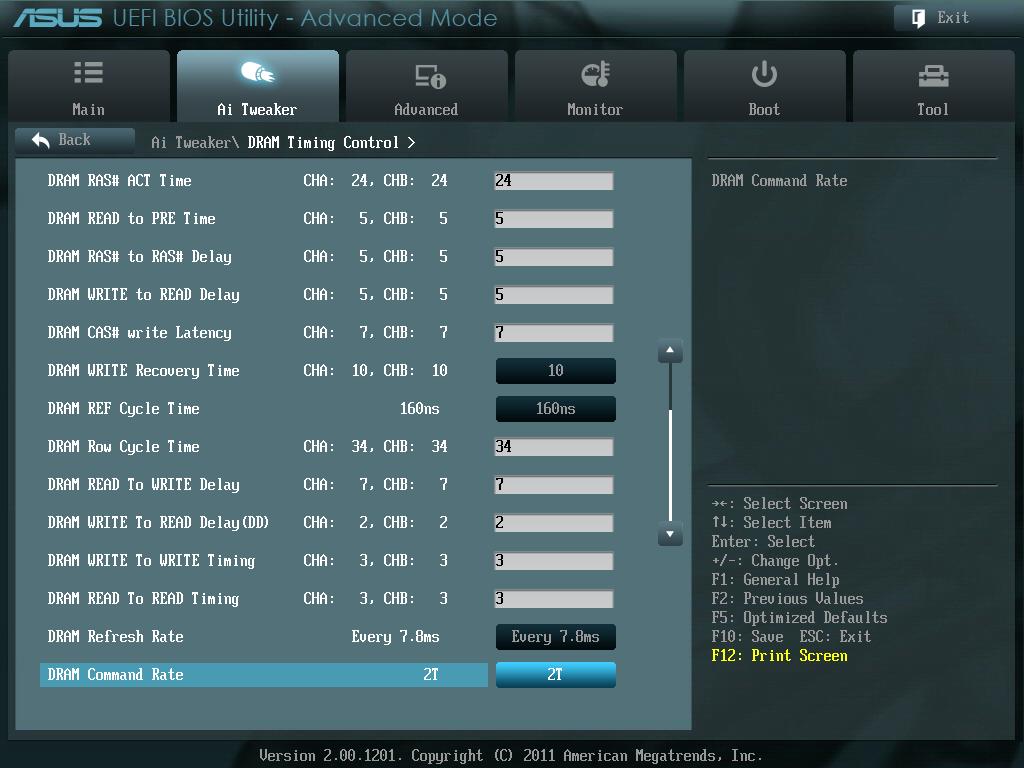
Task: Click the F2: Previous Values hint
Action: pos(788,599)
